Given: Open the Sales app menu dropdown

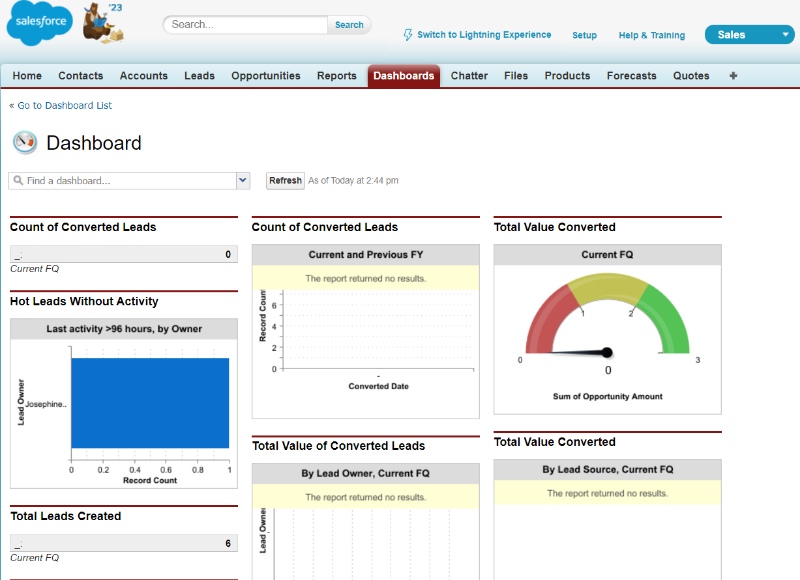Looking at the screenshot, I should pyautogui.click(x=784, y=35).
